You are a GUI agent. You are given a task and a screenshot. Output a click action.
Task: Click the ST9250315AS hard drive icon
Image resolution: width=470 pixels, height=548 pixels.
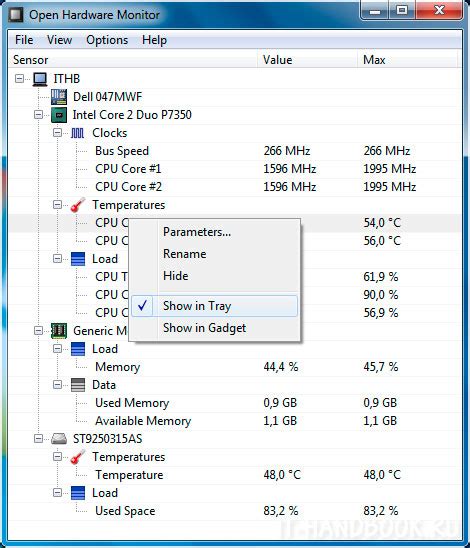tap(59, 439)
